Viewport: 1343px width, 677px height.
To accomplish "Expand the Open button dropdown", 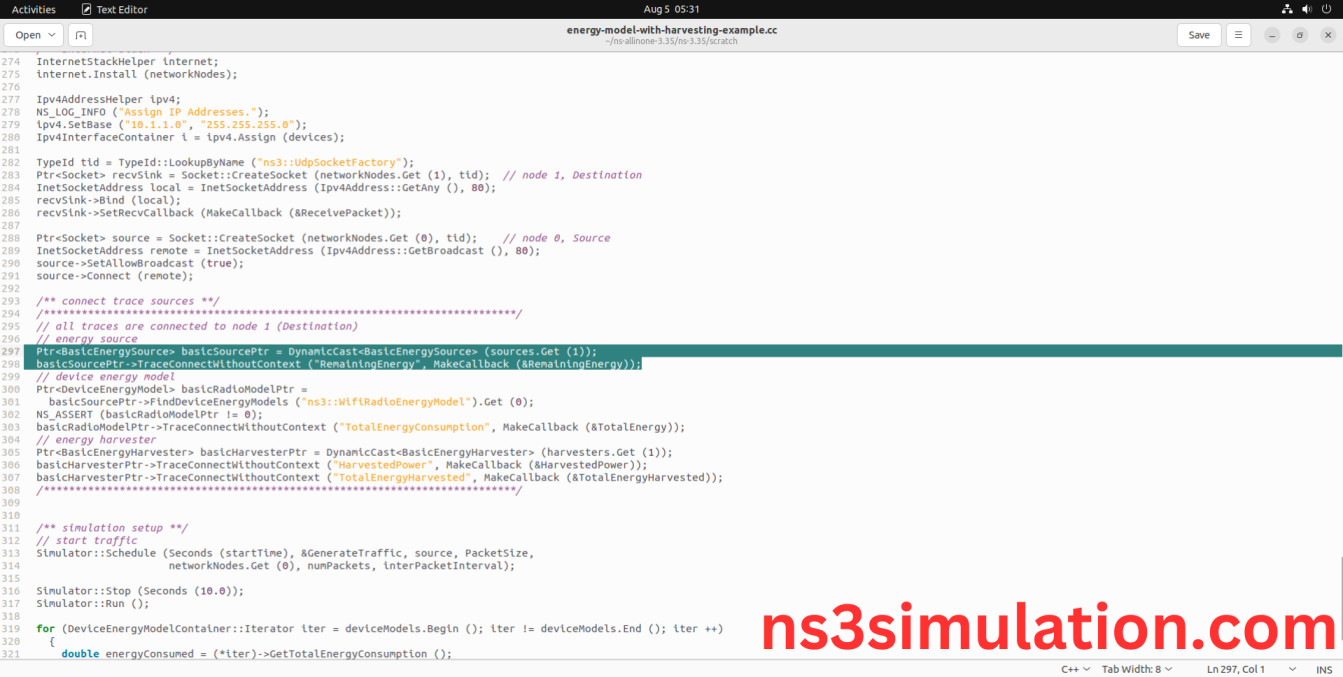I will [x=52, y=34].
